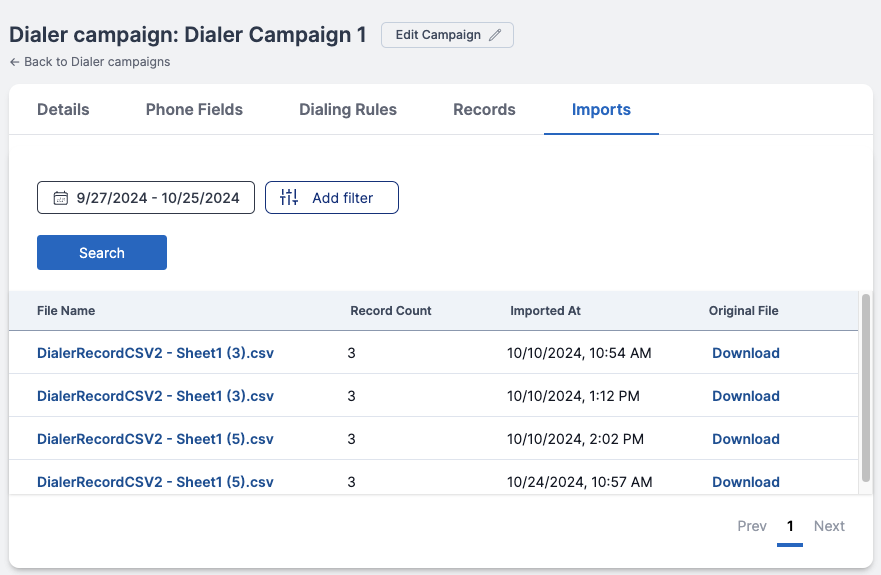
Task: Click the back arrow to Dialer campaigns
Action: [15, 62]
